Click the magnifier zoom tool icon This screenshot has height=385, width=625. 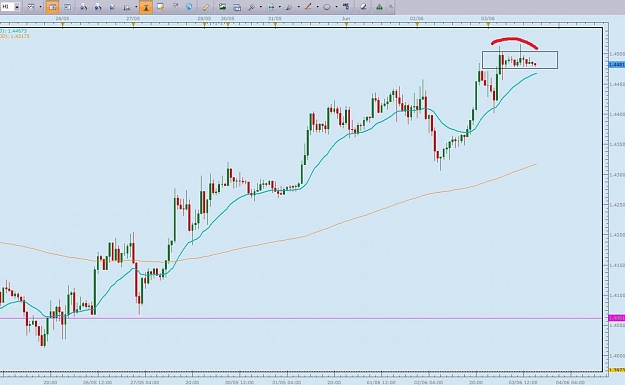coord(252,7)
